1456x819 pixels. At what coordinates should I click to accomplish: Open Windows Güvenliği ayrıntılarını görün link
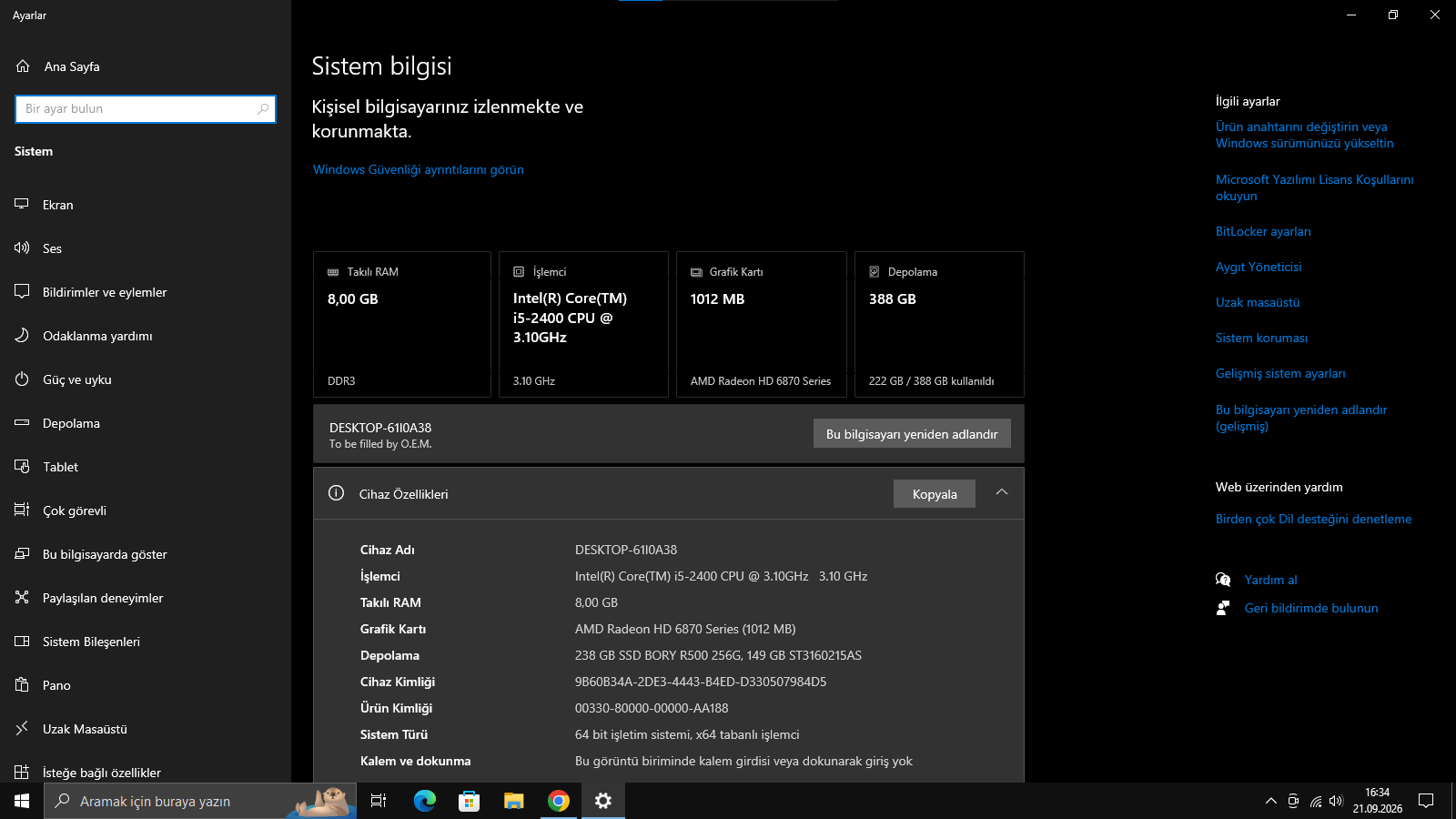[x=419, y=169]
